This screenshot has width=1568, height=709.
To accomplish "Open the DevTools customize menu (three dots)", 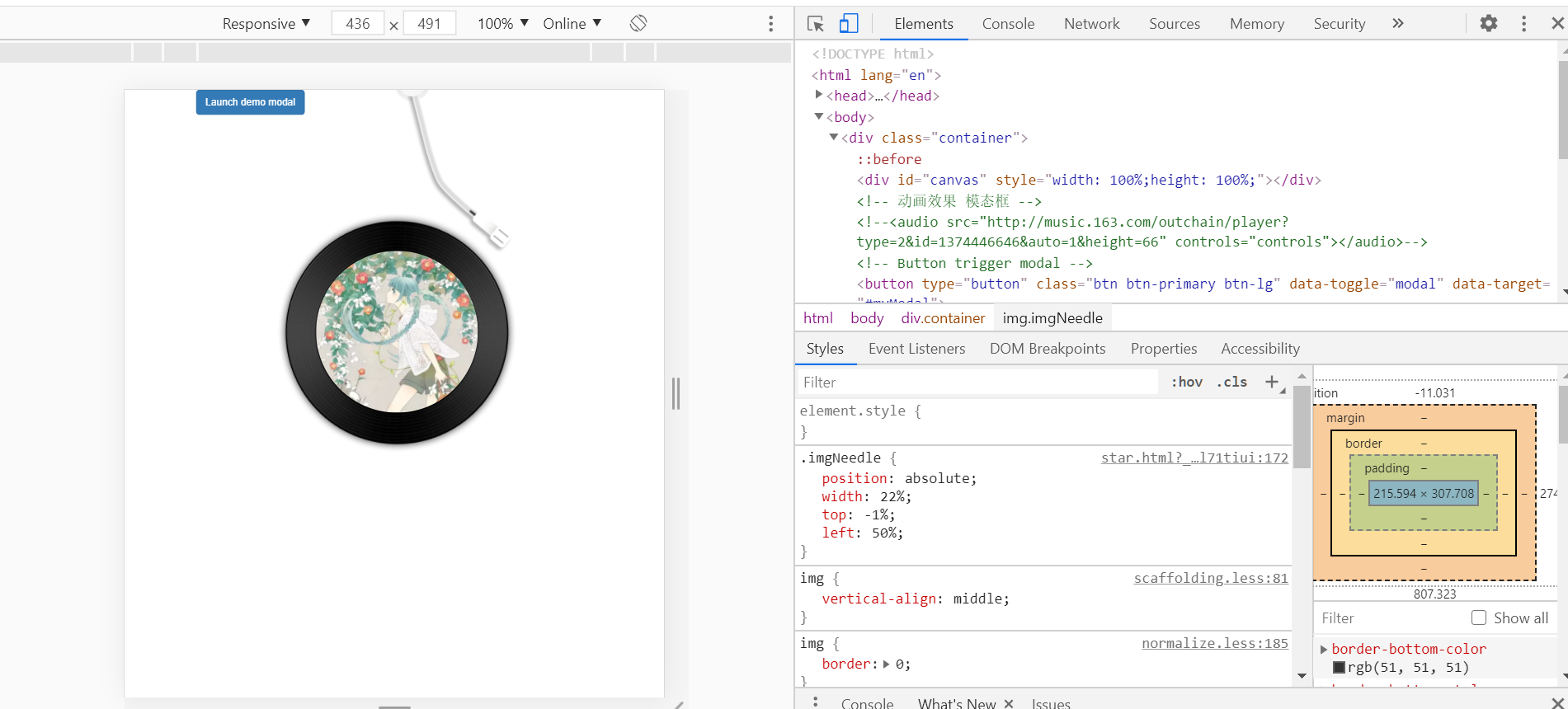I will tap(1523, 24).
